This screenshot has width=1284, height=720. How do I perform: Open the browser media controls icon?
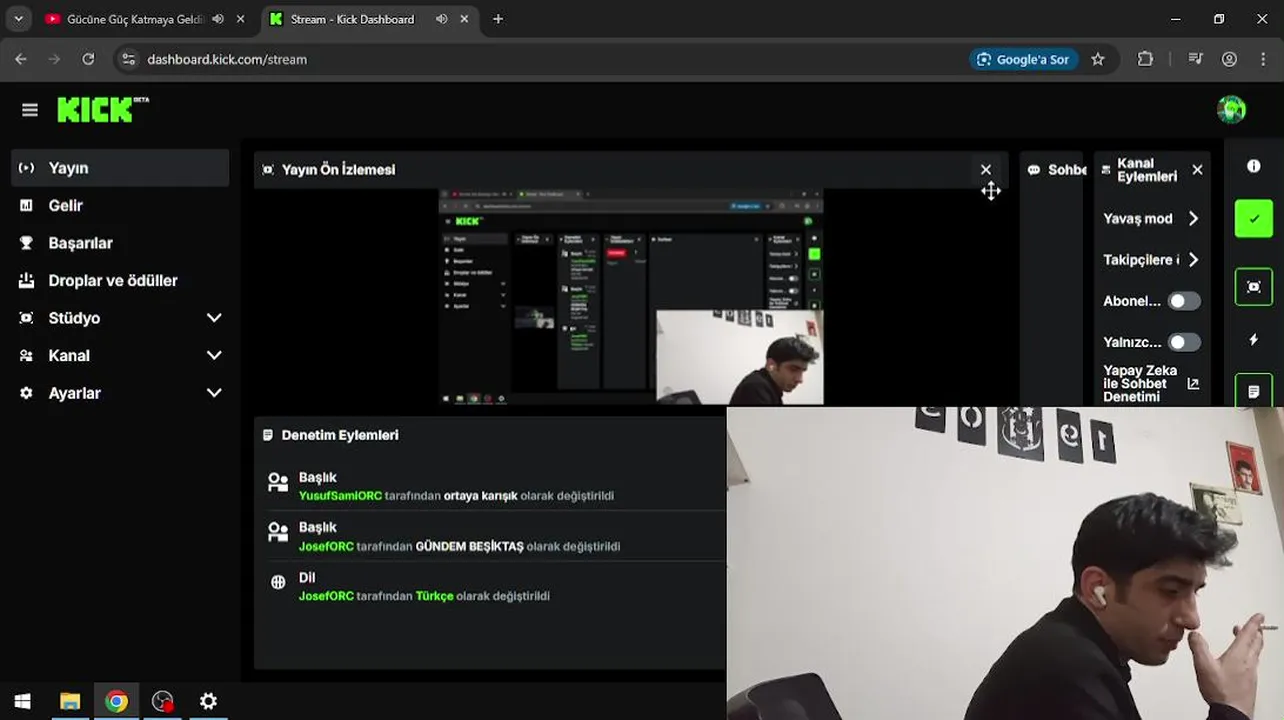1195,59
